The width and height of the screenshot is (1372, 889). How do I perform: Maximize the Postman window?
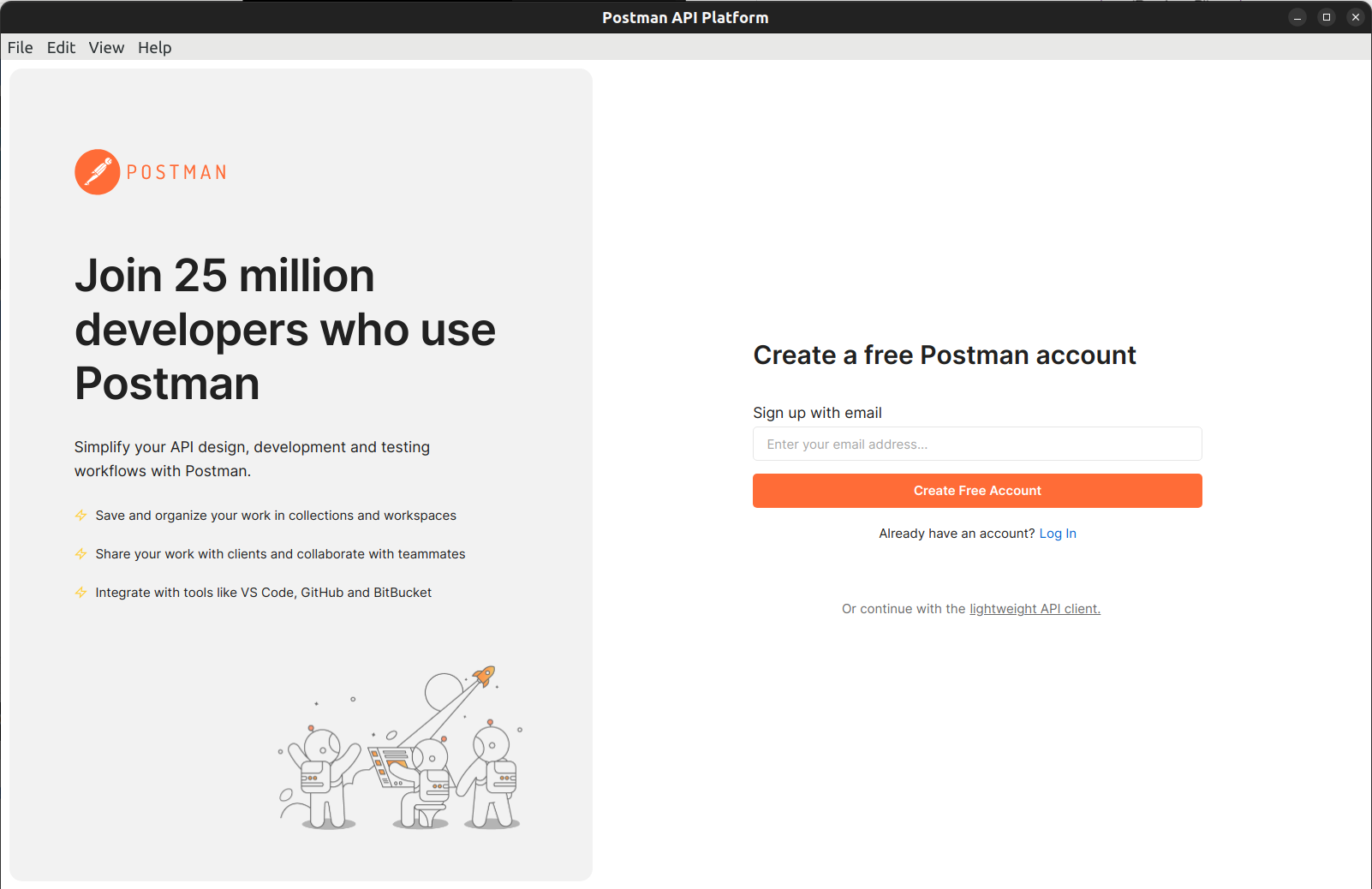pos(1327,17)
